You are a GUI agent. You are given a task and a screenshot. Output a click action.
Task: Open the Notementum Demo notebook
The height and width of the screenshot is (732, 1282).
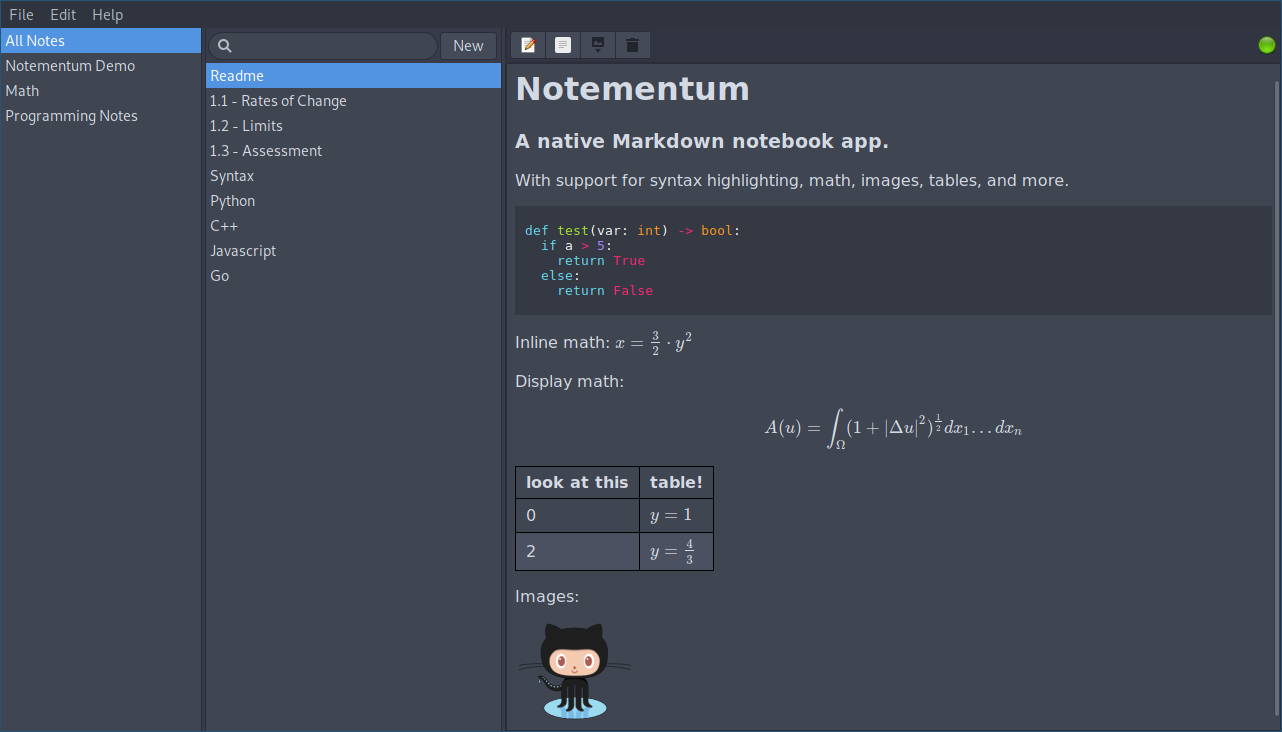[70, 66]
